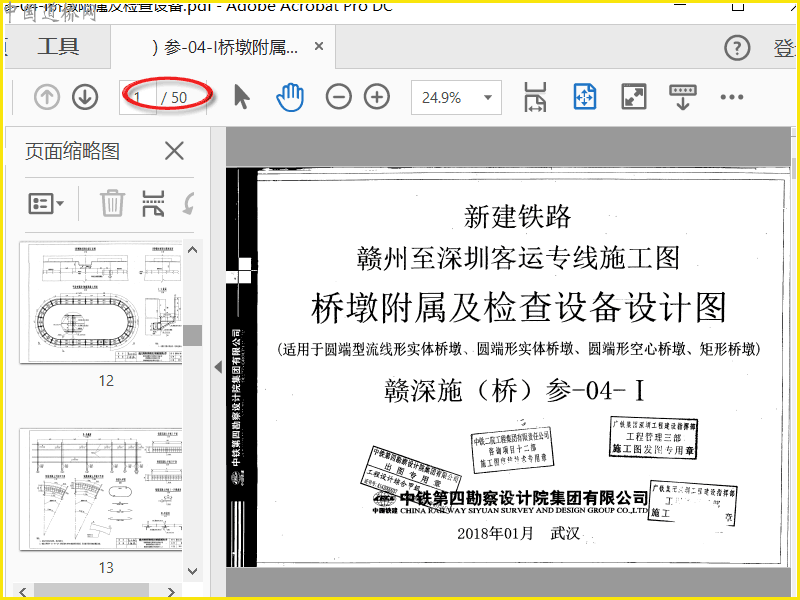Click the 页面缩略图 panel title
This screenshot has width=800, height=600.
click(x=72, y=152)
